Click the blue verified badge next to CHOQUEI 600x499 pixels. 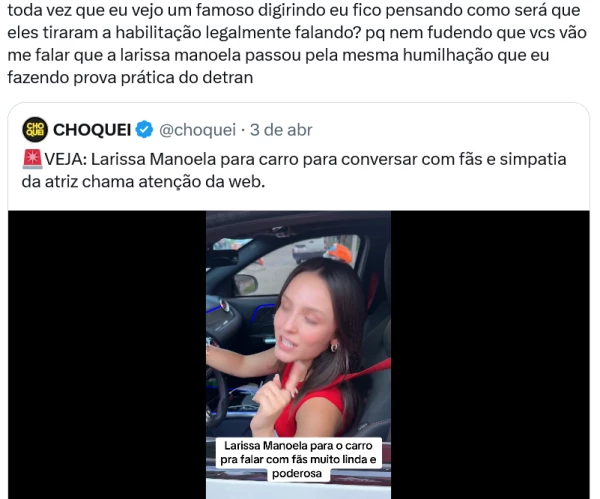coord(145,129)
